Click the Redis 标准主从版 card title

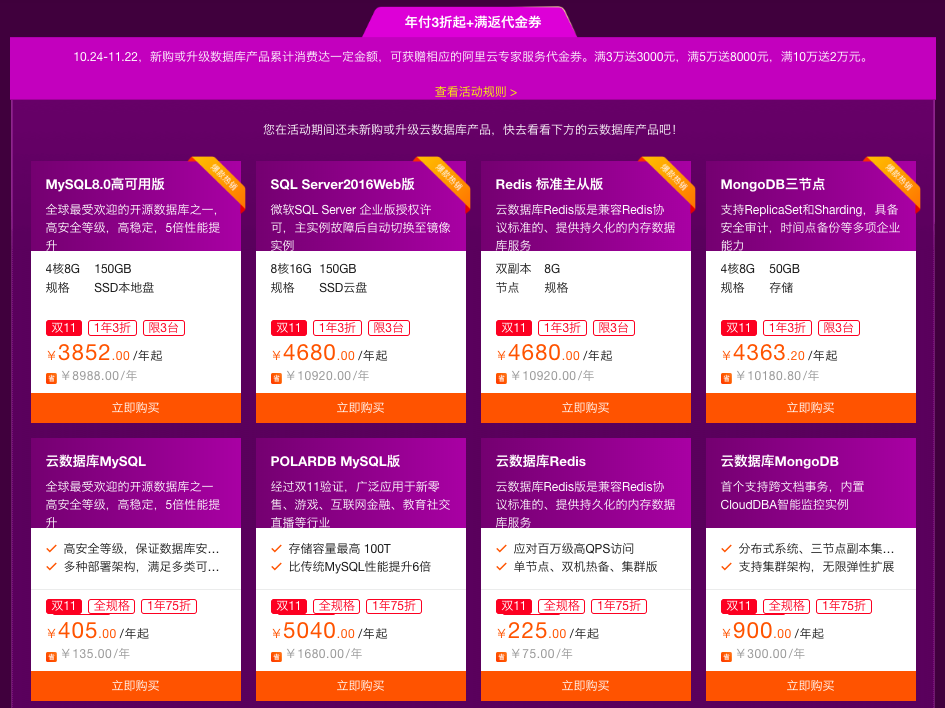coord(549,184)
